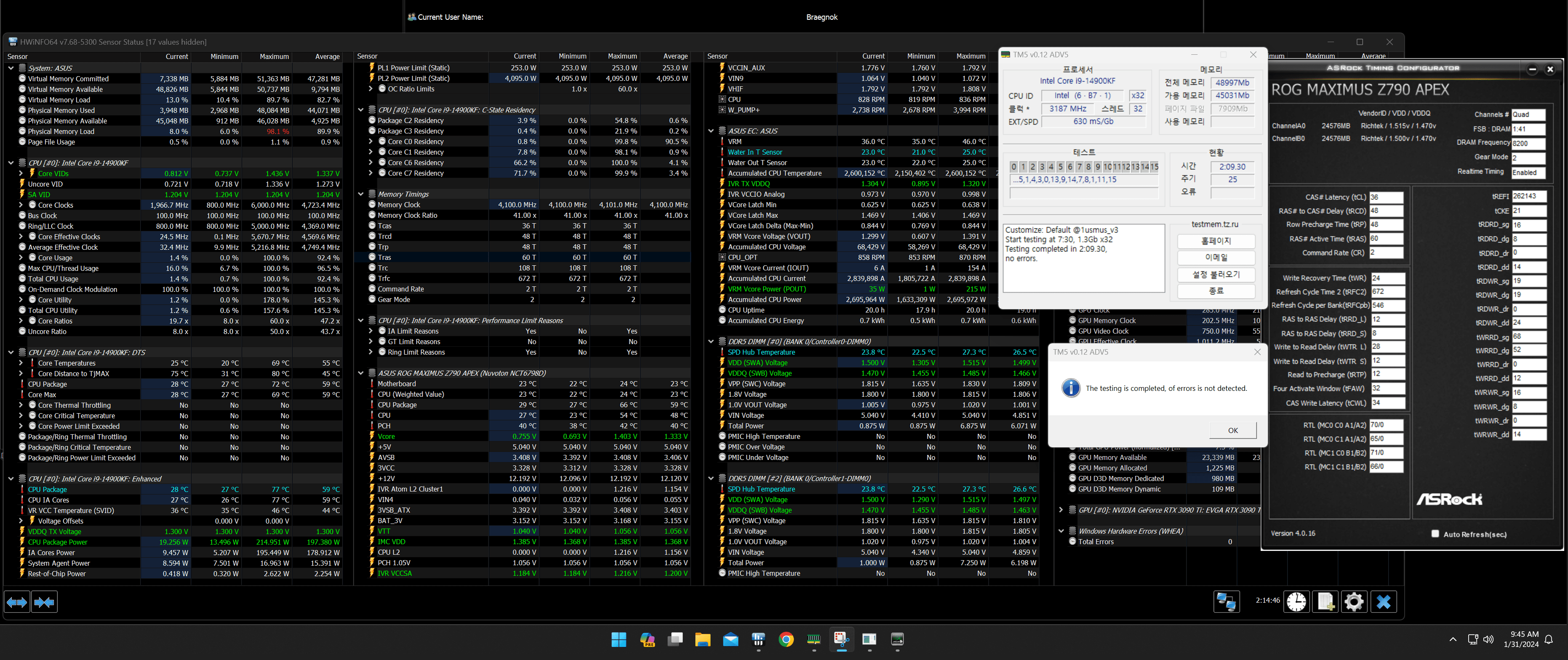Collapse the Memory Timings group
This screenshot has width=1568, height=660.
361,194
